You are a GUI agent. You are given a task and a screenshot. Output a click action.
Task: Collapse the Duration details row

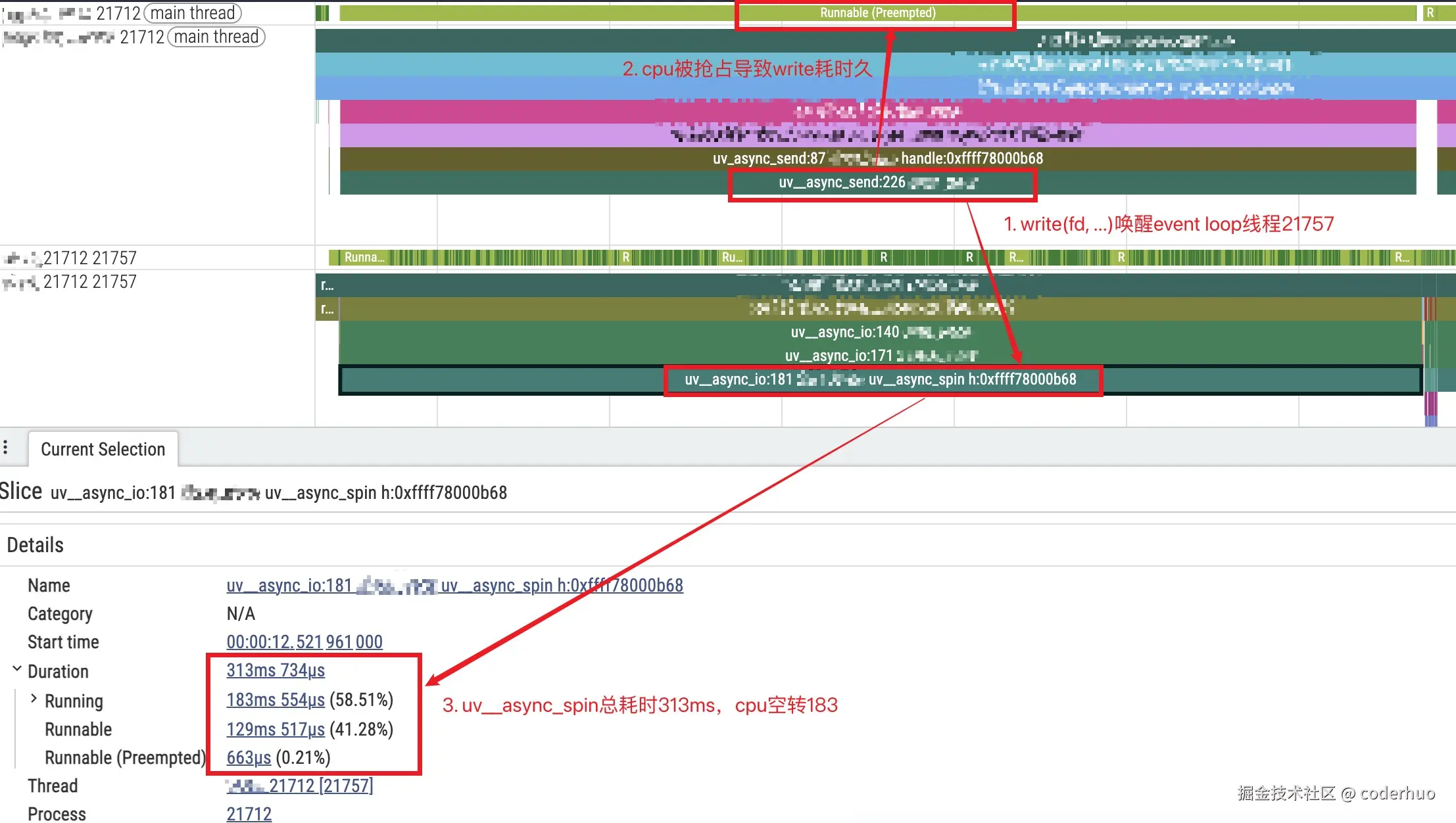click(17, 669)
